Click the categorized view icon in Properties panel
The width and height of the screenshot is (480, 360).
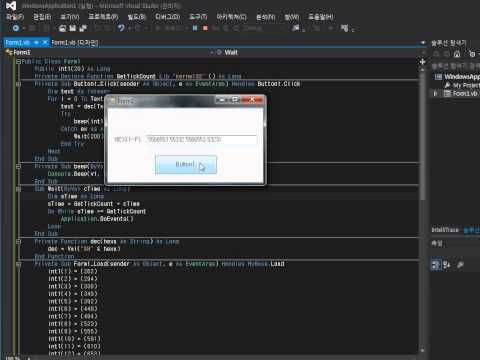436,265
